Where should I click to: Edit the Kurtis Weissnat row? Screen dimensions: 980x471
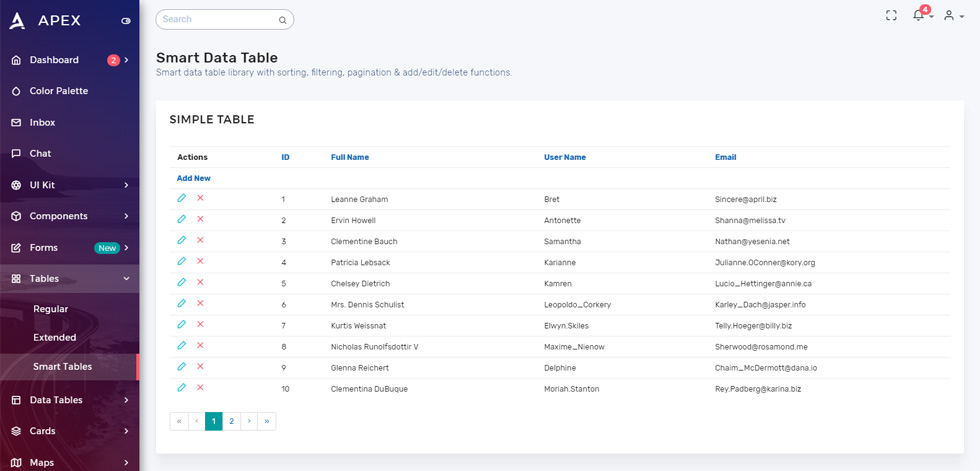[x=181, y=324]
